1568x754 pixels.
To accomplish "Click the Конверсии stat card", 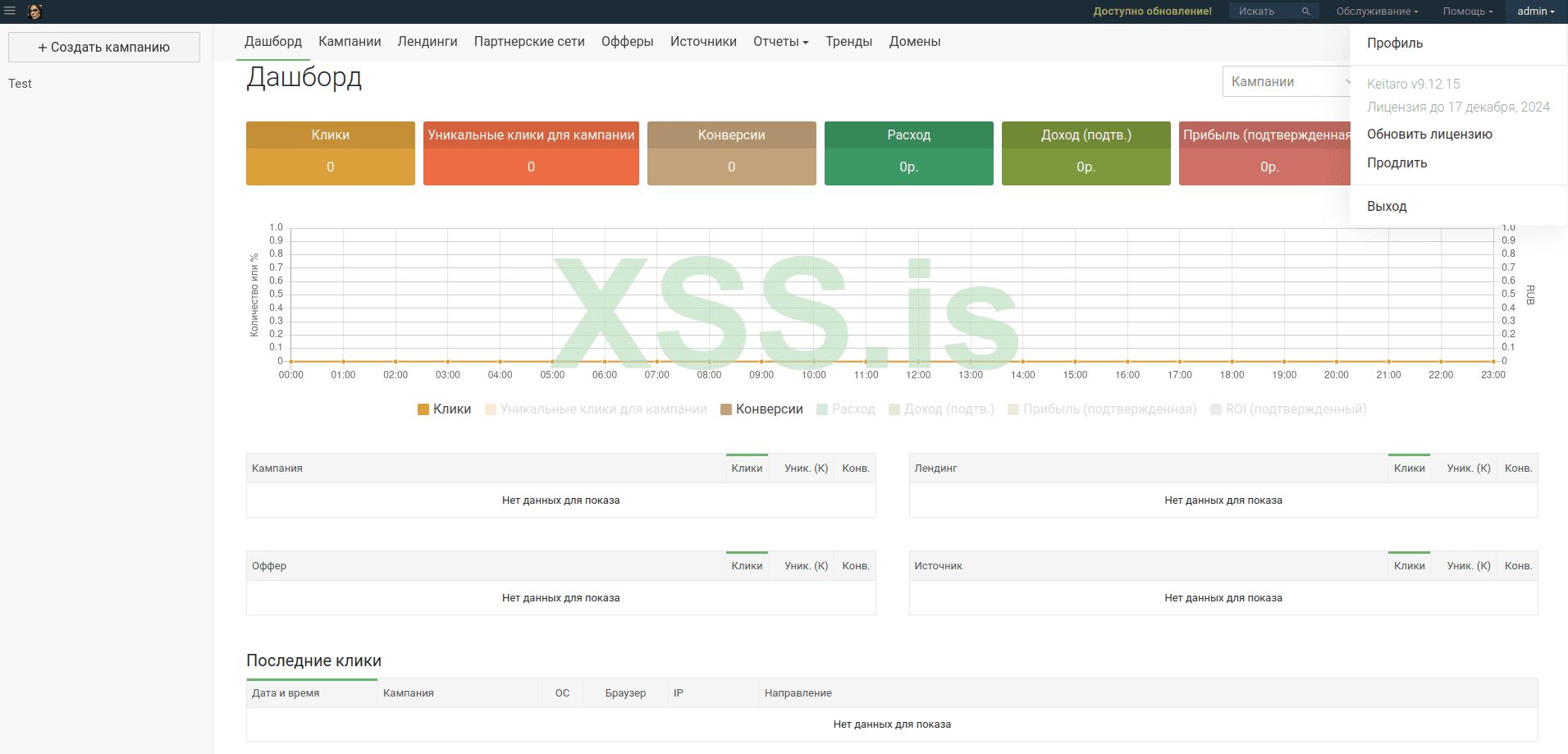I will coord(732,153).
